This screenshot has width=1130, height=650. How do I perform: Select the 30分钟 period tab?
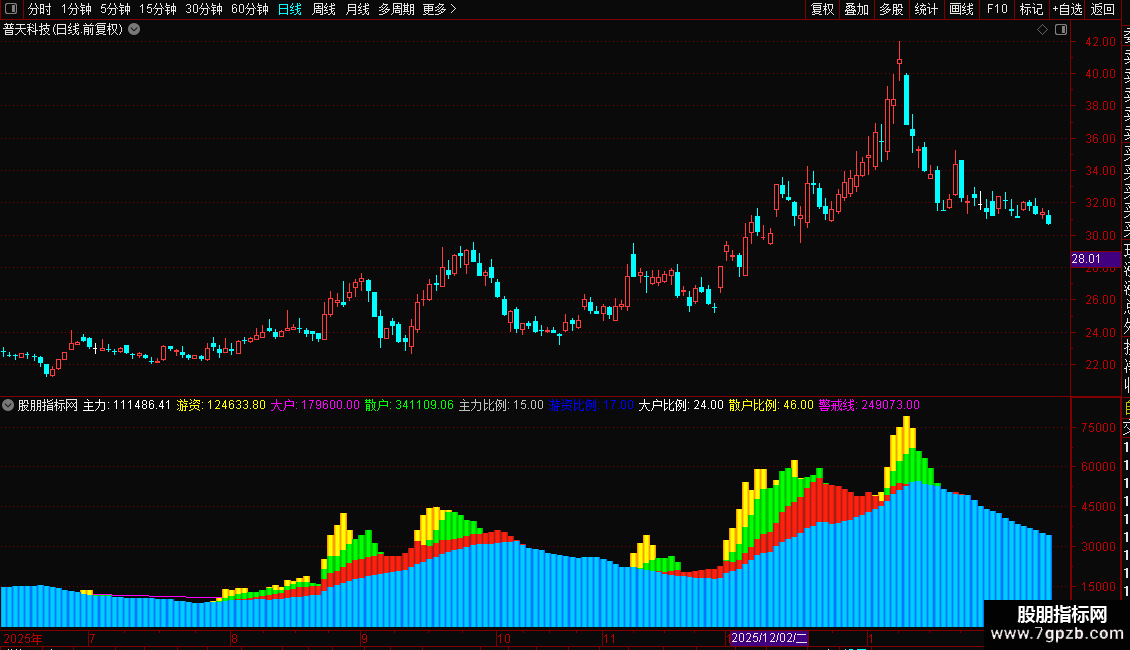(x=204, y=9)
